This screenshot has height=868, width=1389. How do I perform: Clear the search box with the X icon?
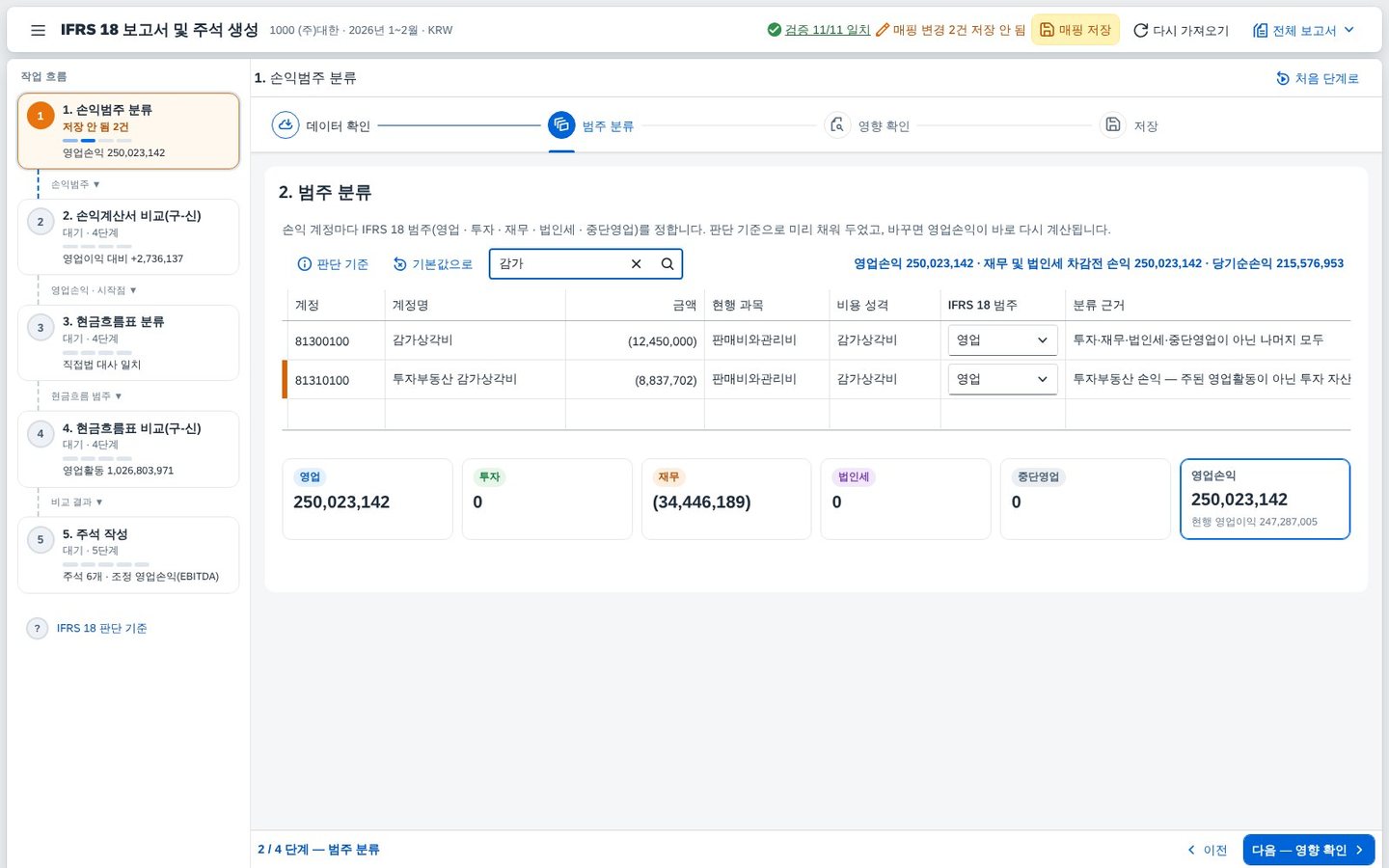point(637,264)
